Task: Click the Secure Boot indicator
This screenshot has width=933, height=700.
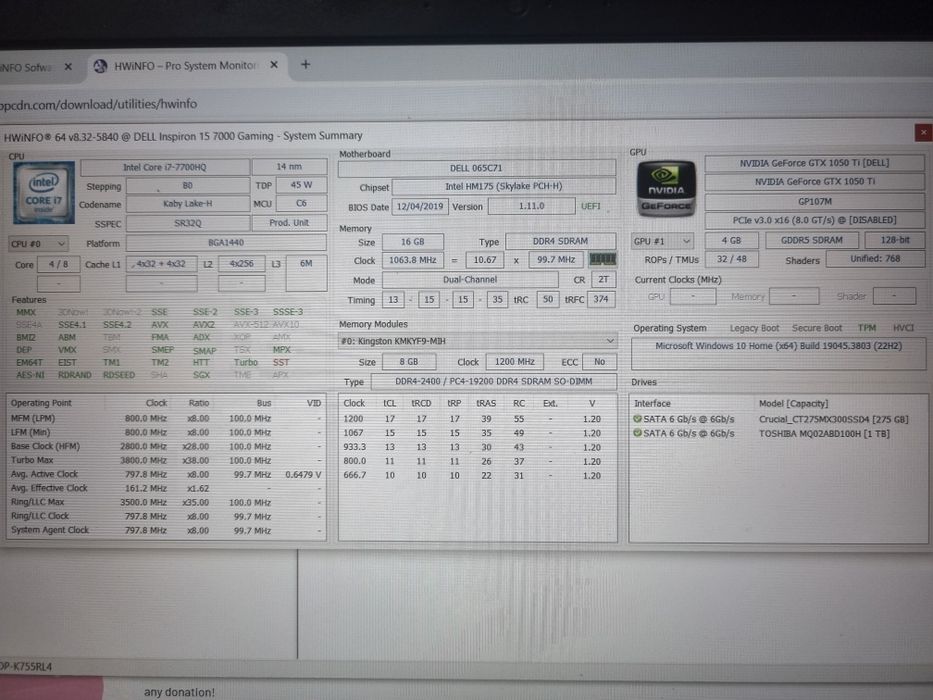Action: [x=816, y=328]
